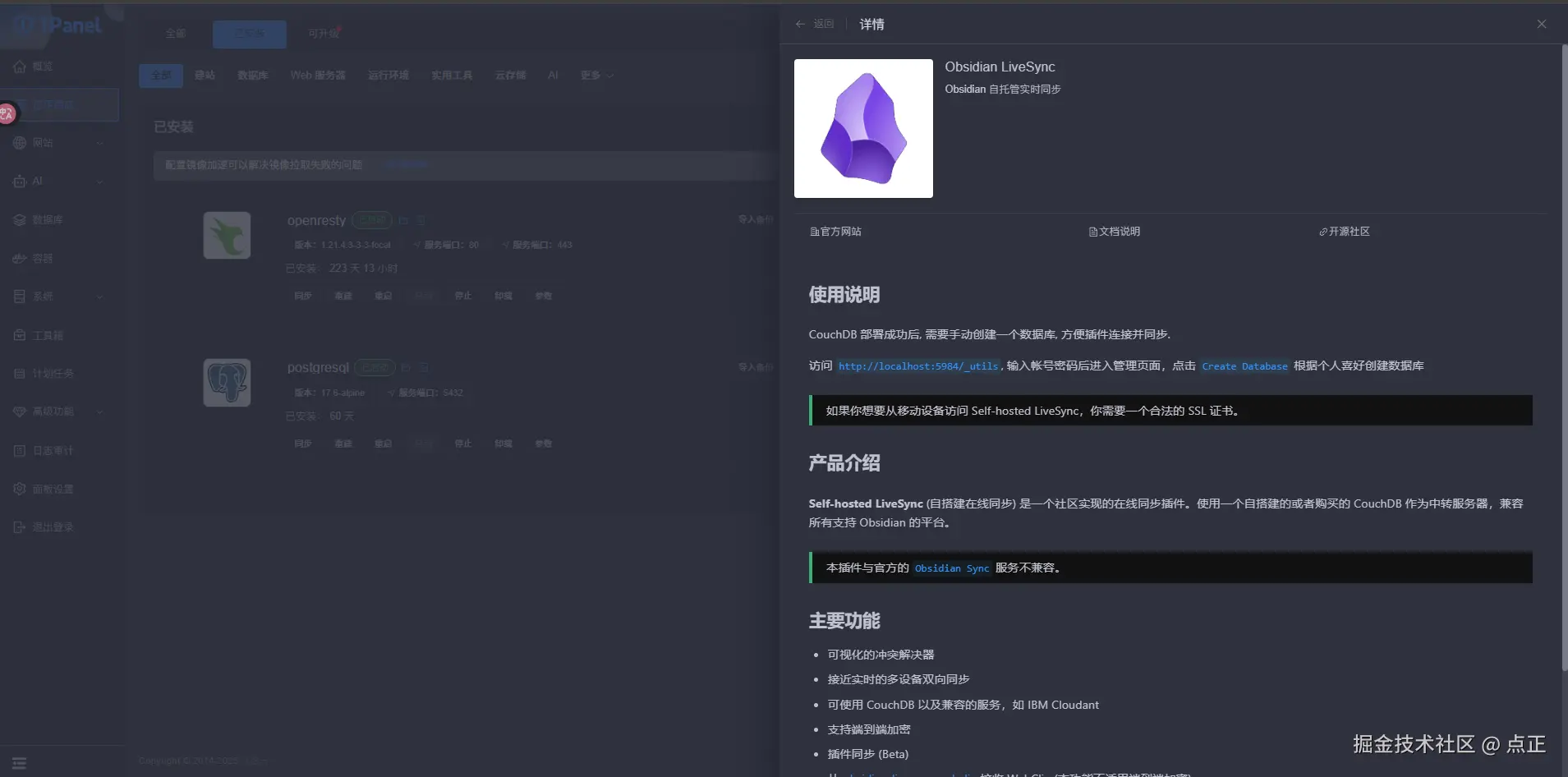Open the openresty folder icon next to status
Viewport: 1568px width, 777px height.
403,221
